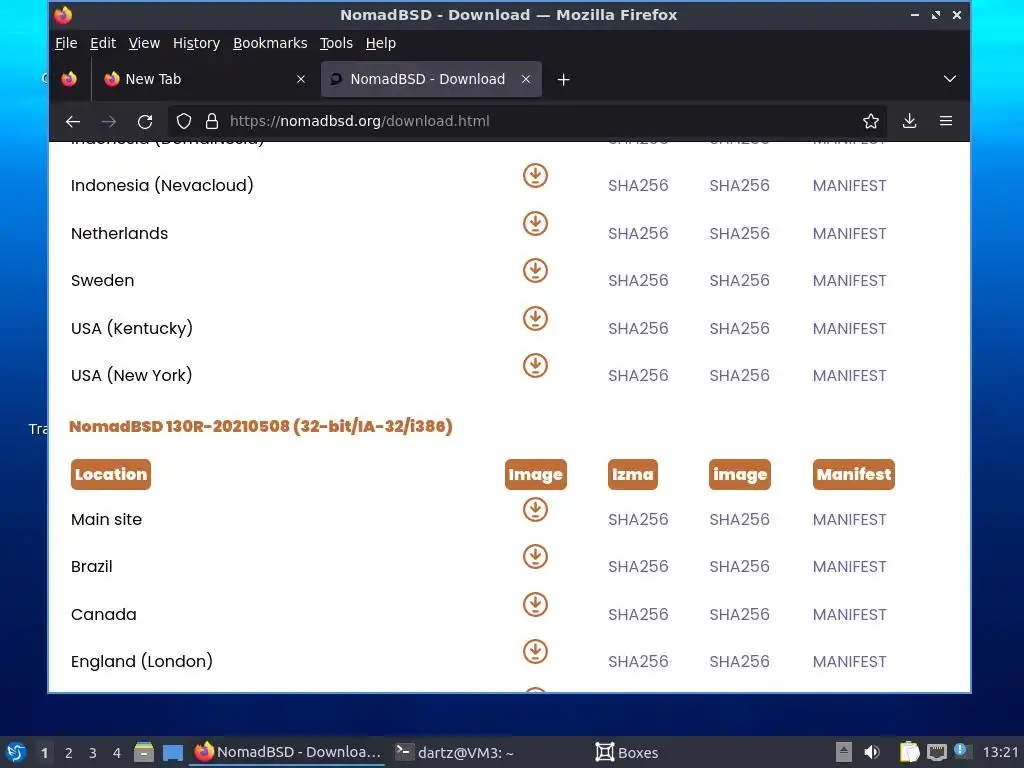Open Netherlands lzma SHA256 link

(638, 234)
